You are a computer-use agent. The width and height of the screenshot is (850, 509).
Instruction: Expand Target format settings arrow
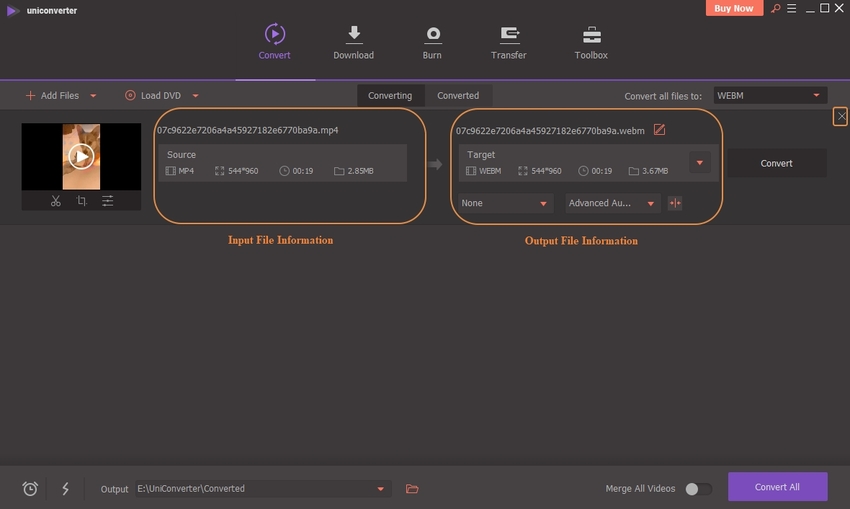[700, 163]
